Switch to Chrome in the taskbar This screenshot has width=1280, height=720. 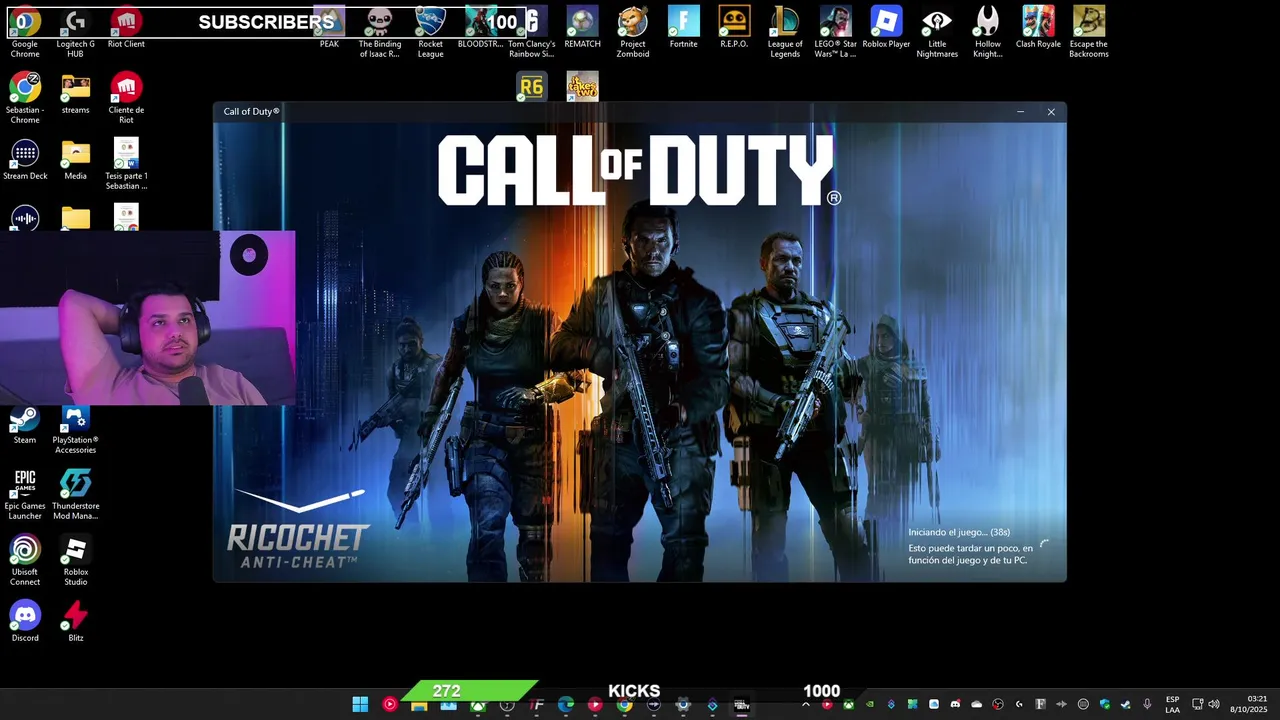click(624, 705)
